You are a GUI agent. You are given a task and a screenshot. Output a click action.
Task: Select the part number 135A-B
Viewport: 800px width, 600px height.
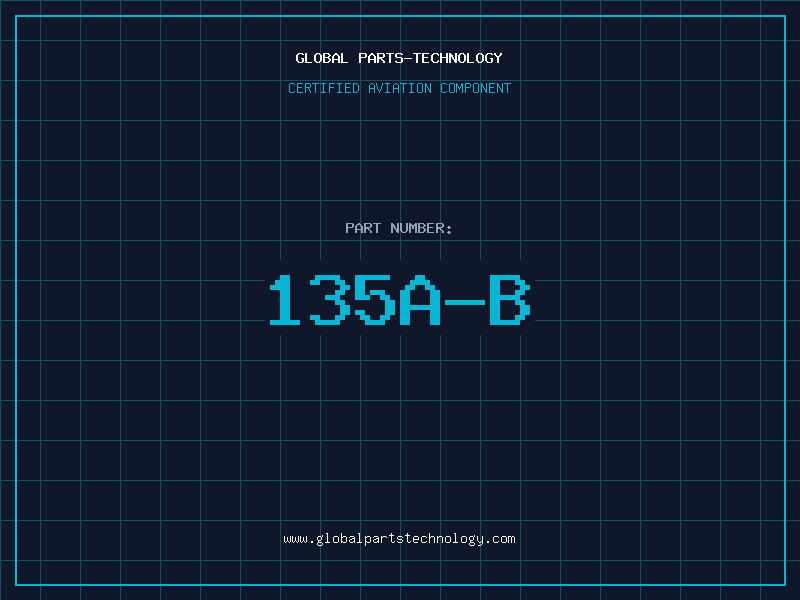(400, 300)
